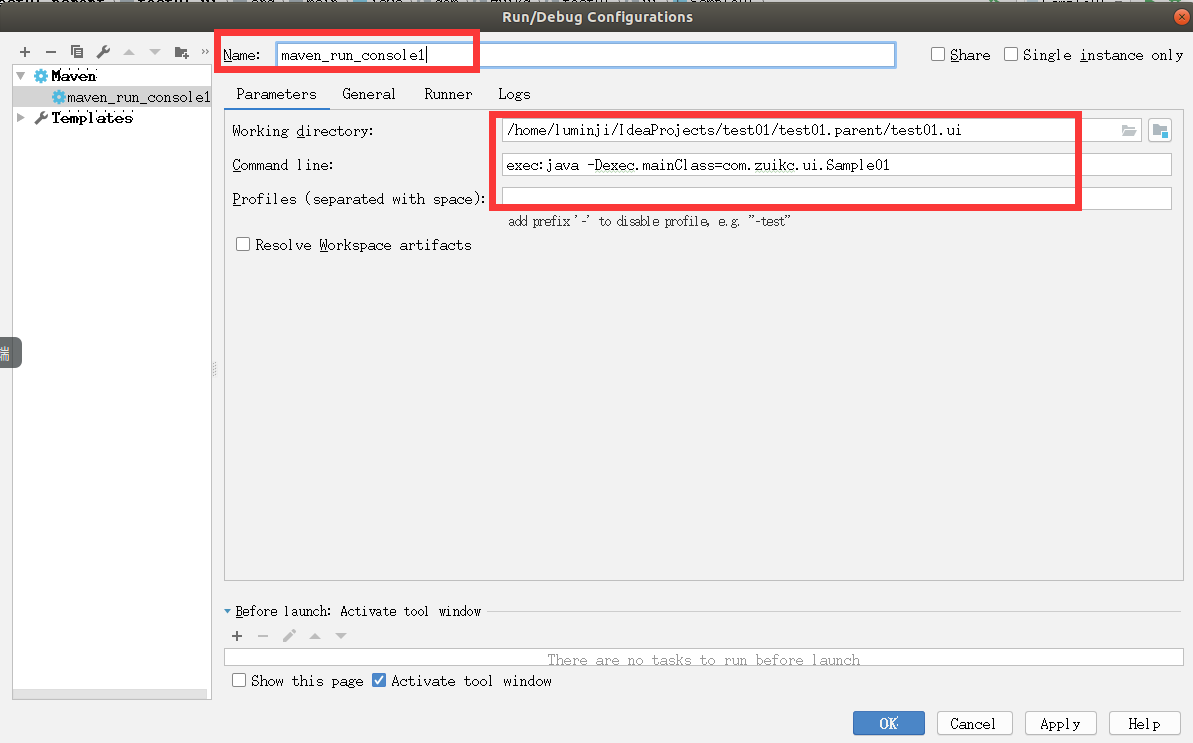This screenshot has height=743, width=1193.
Task: Copy configuration using duplicate icon
Action: point(77,52)
